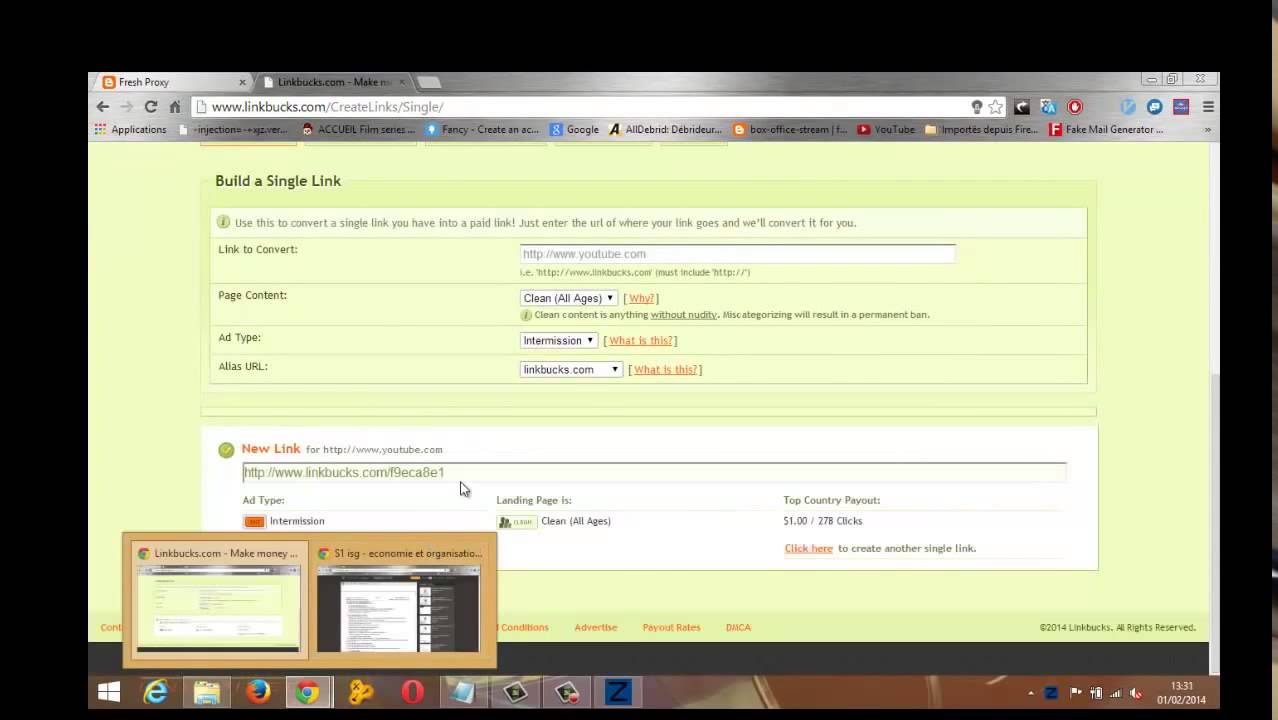This screenshot has height=720, width=1278.
Task: Select the Linkbucks.com browser tab
Action: 334,82
